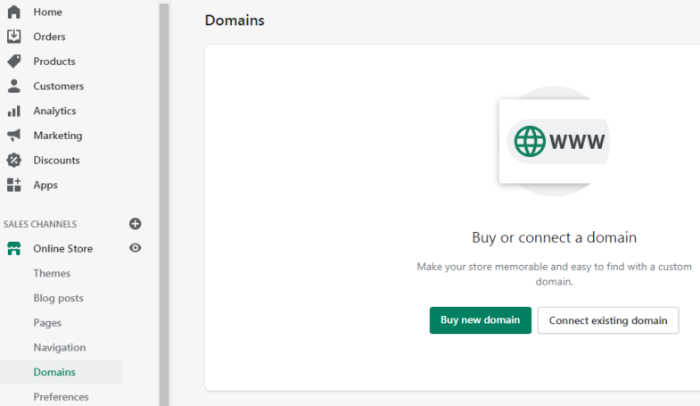Open Preferences submenu item
Image resolution: width=700 pixels, height=406 pixels.
coord(61,397)
